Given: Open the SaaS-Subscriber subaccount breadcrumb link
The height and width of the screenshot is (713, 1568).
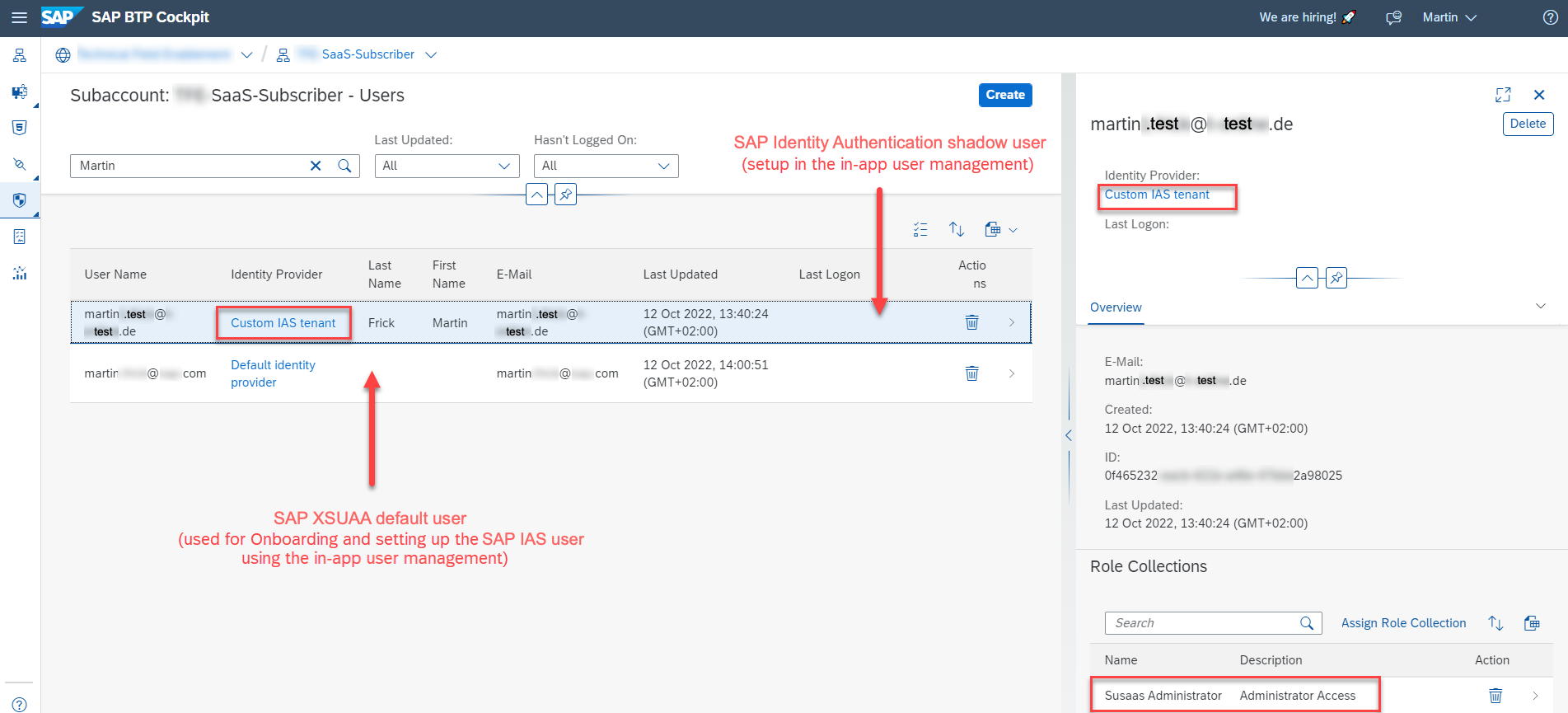Looking at the screenshot, I should click(367, 54).
